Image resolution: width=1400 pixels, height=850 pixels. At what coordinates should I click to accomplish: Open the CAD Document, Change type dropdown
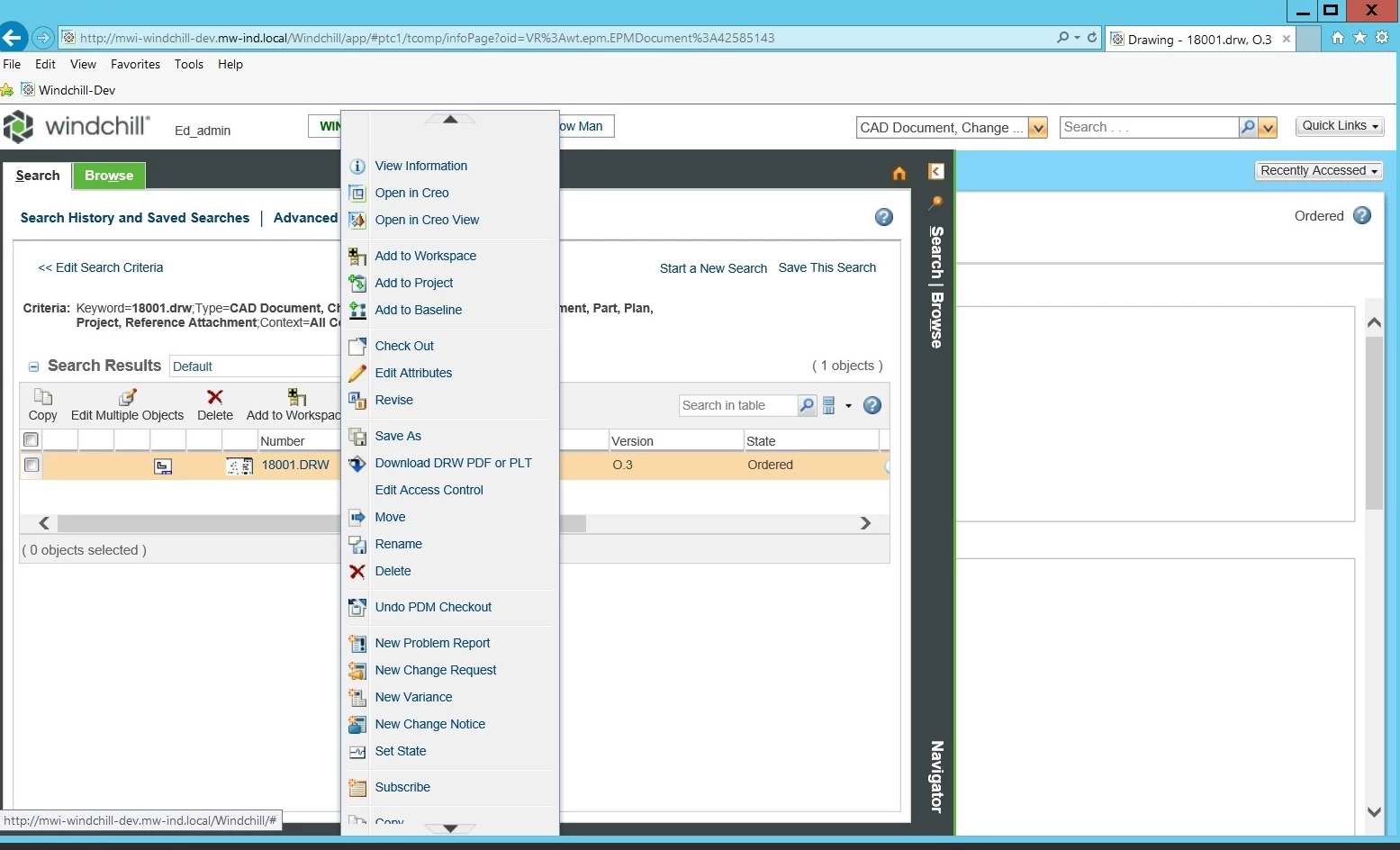click(x=1038, y=128)
